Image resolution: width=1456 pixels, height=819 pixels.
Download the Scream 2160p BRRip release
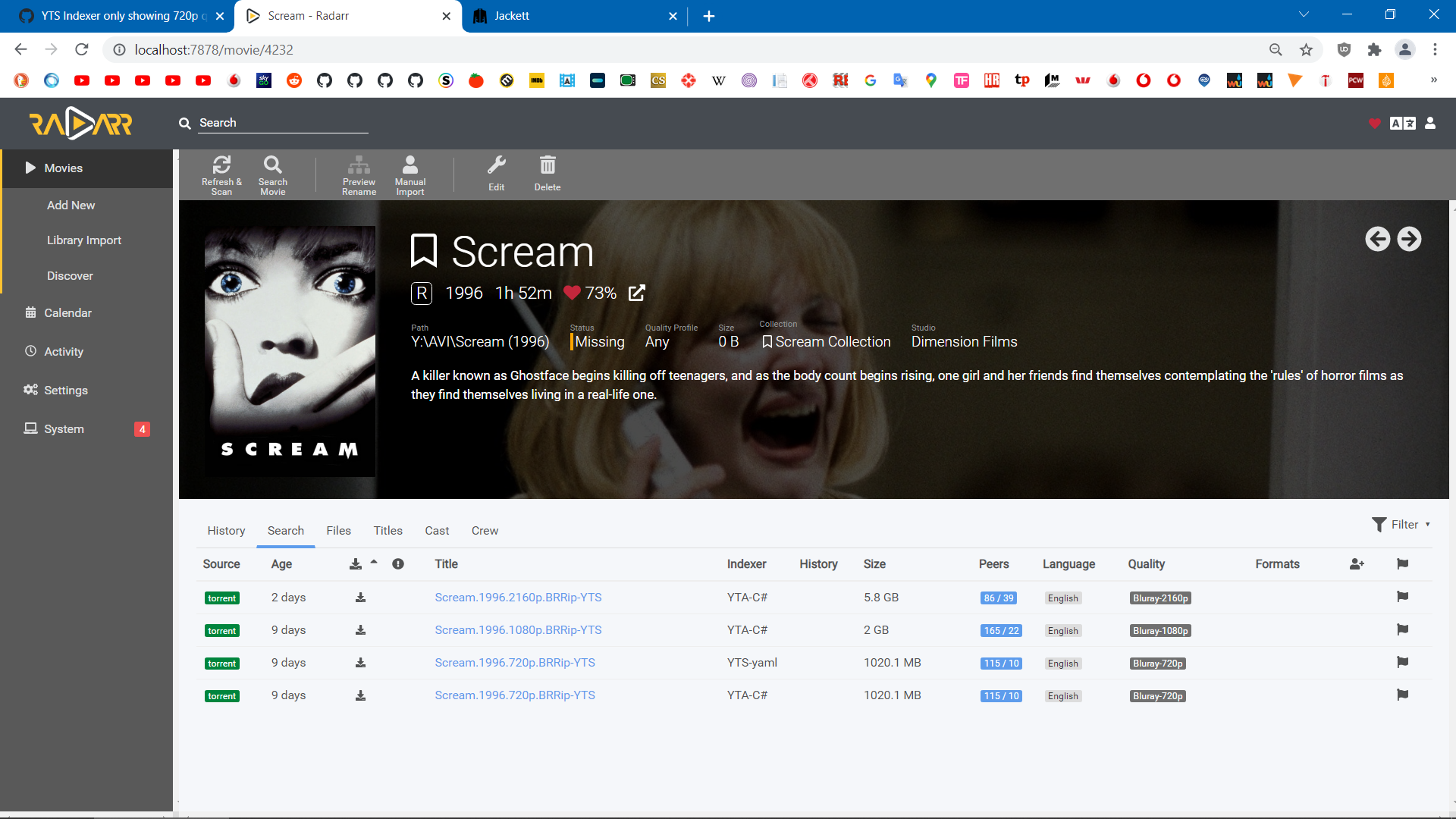[361, 598]
